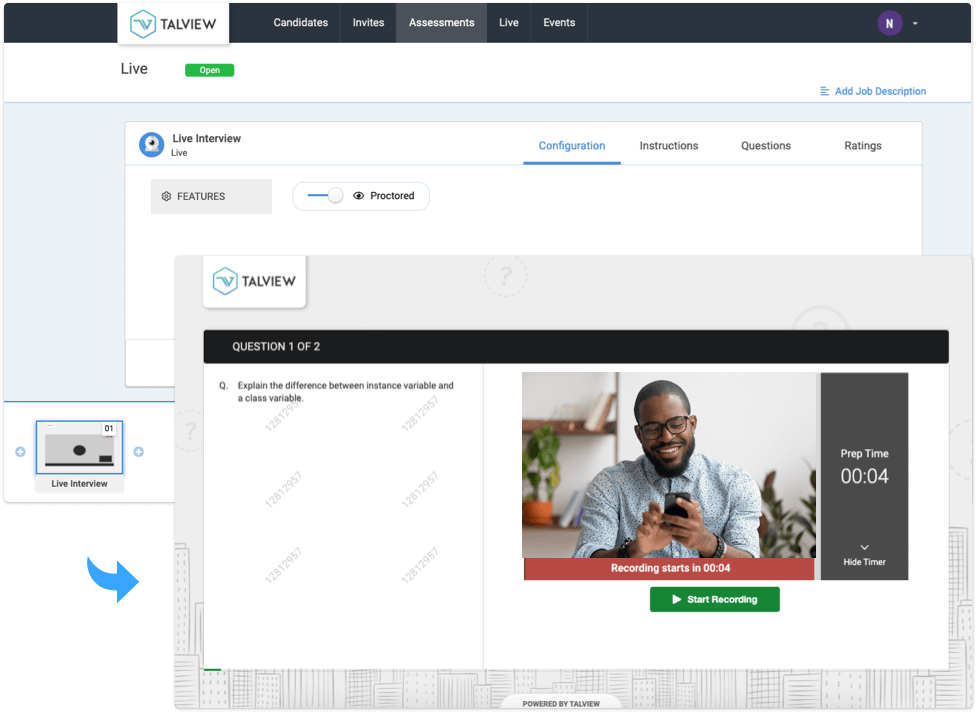Expand the dropdown arrow beside the avatar
978x715 pixels.
912,22
